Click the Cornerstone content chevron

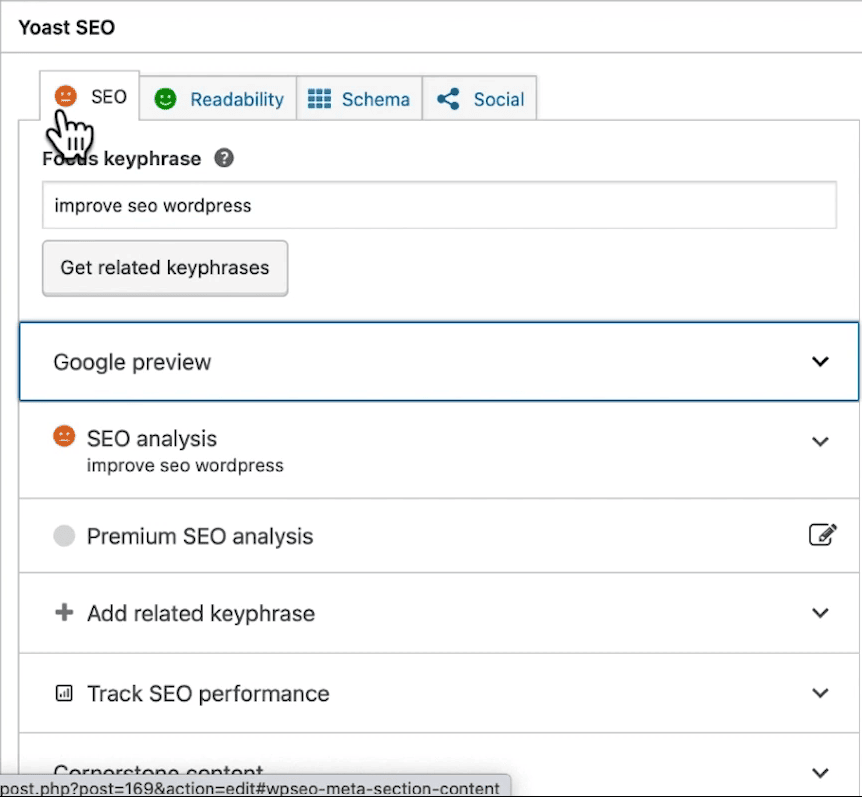(x=820, y=773)
